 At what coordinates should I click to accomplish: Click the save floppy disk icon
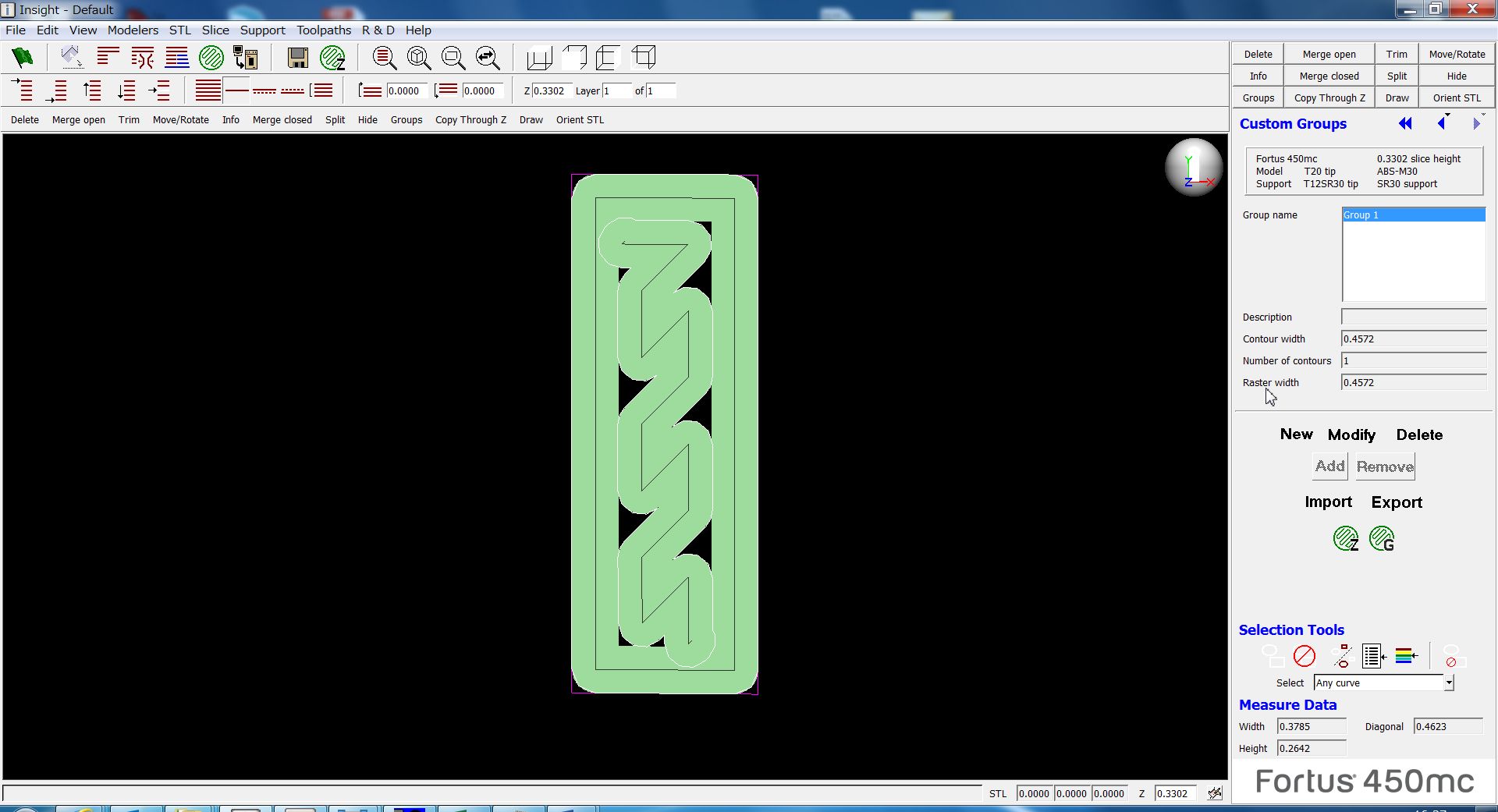pyautogui.click(x=297, y=58)
